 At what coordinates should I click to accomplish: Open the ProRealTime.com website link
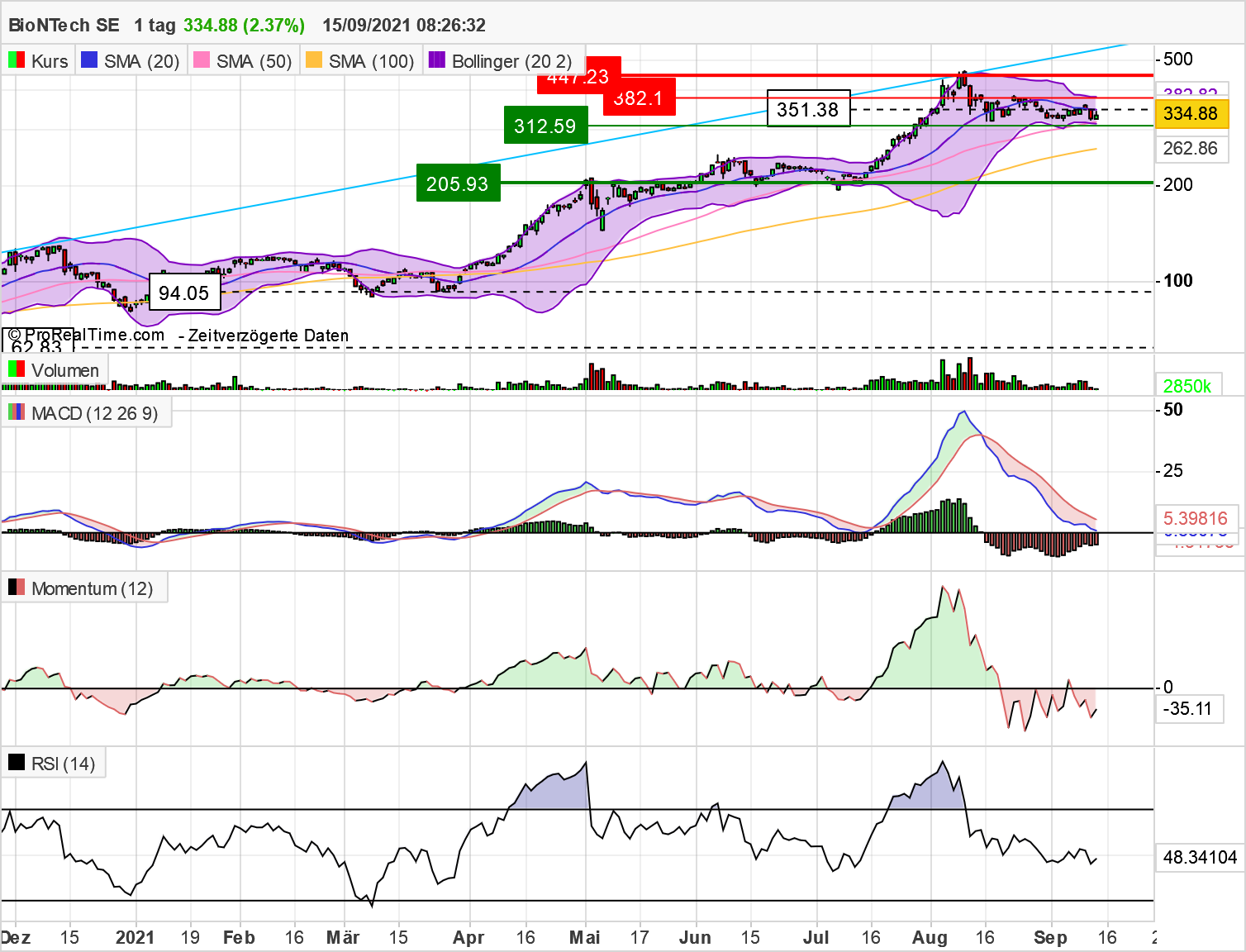pyautogui.click(x=85, y=335)
